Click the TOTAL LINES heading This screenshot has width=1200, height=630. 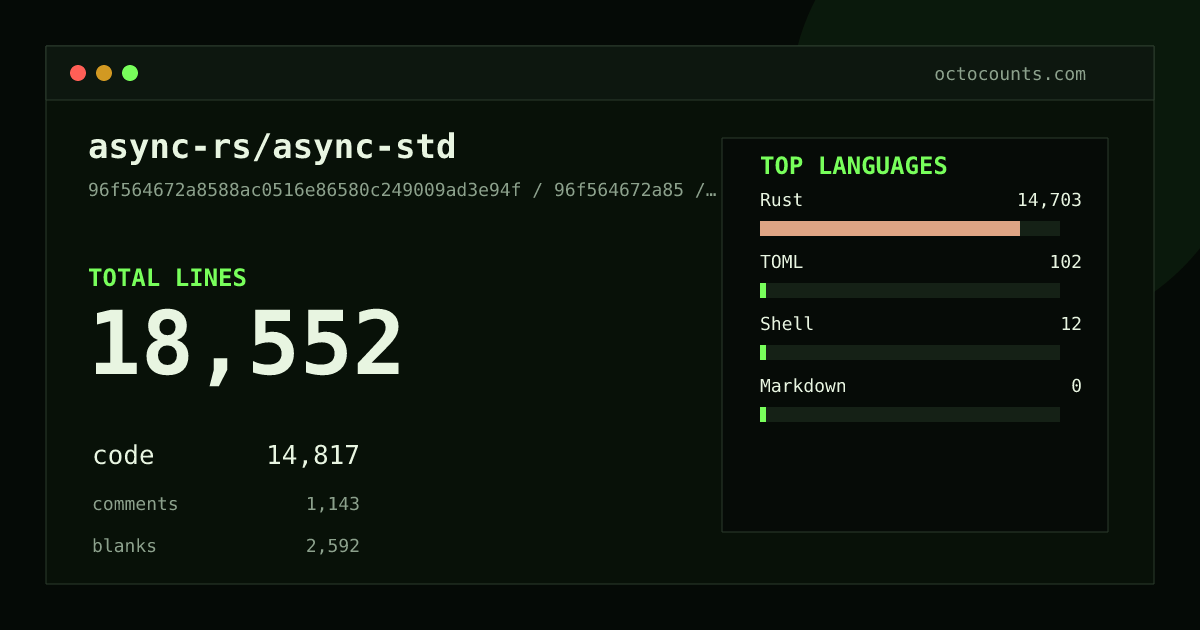click(167, 278)
